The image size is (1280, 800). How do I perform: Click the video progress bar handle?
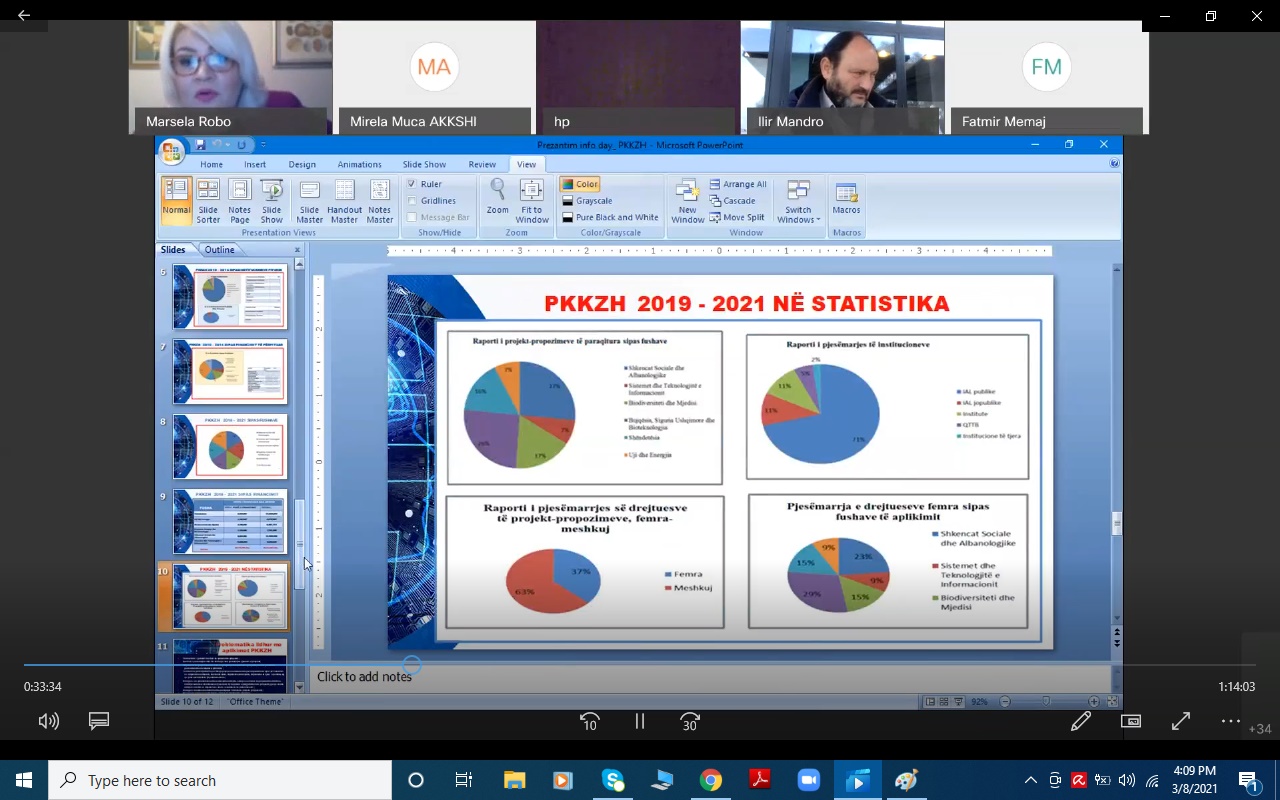click(412, 665)
